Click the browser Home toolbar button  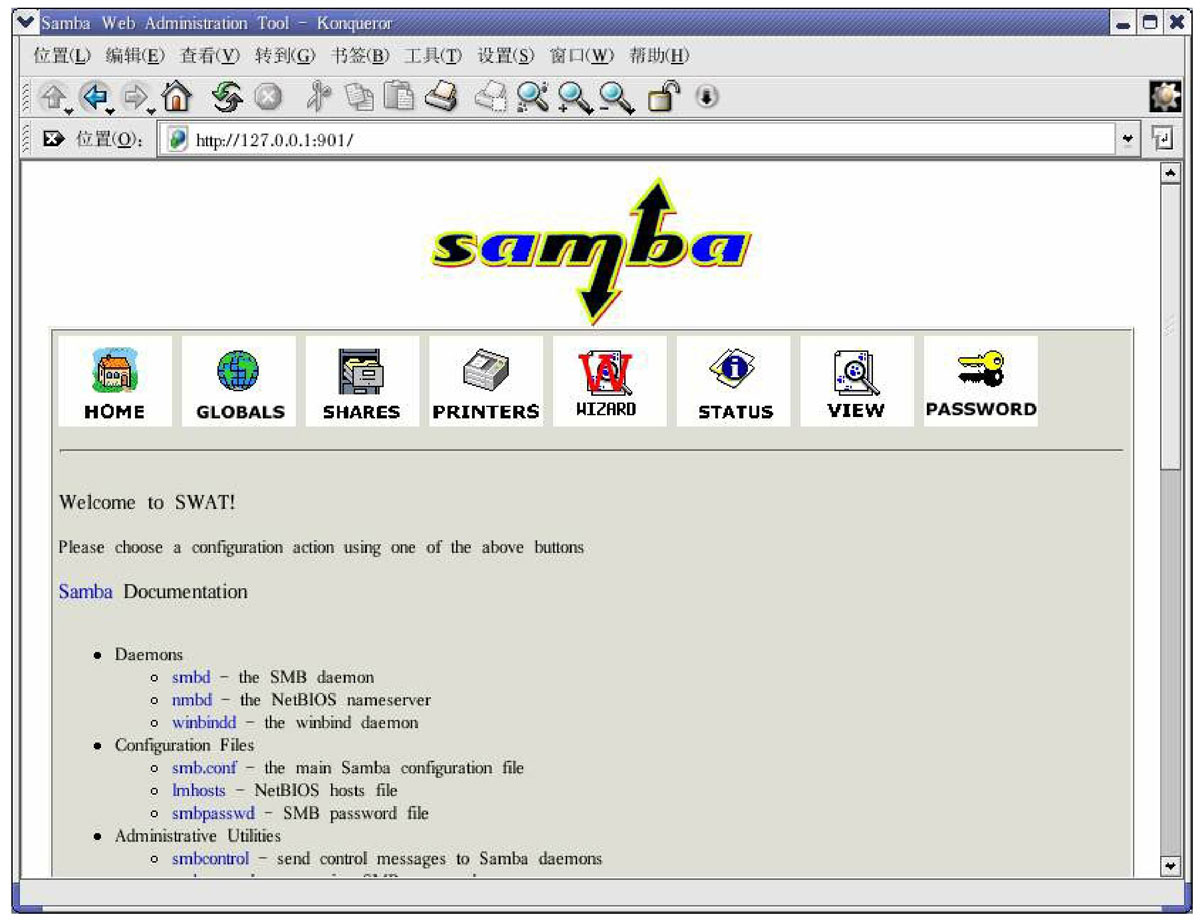[x=177, y=97]
